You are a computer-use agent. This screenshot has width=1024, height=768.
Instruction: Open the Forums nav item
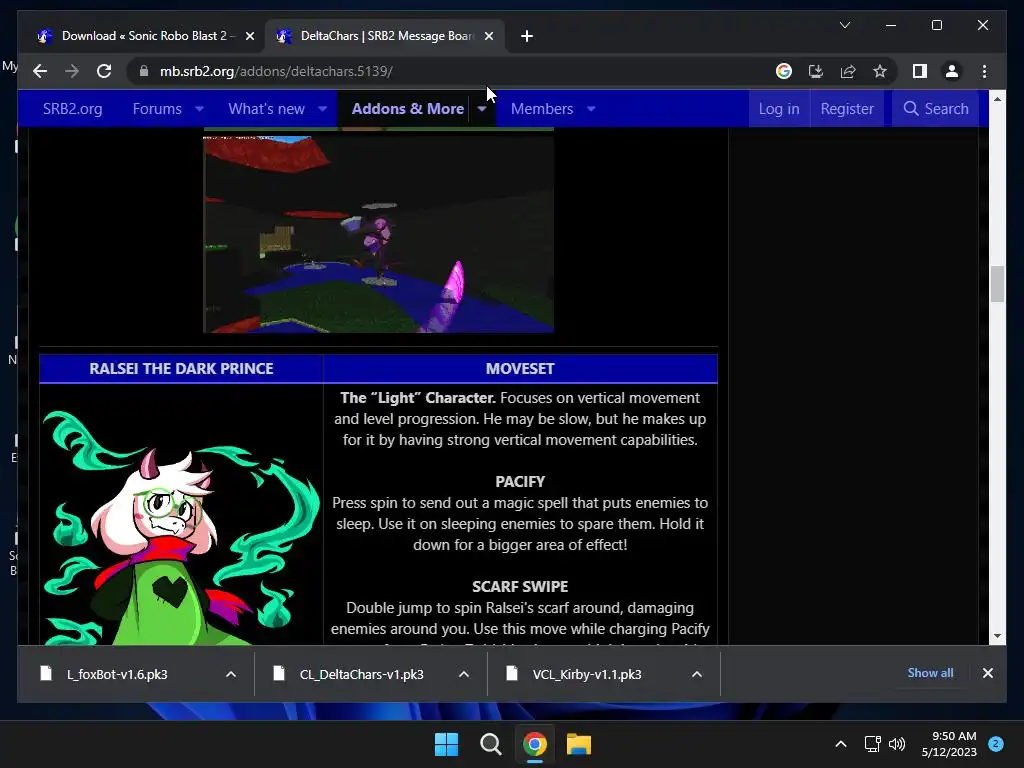157,108
